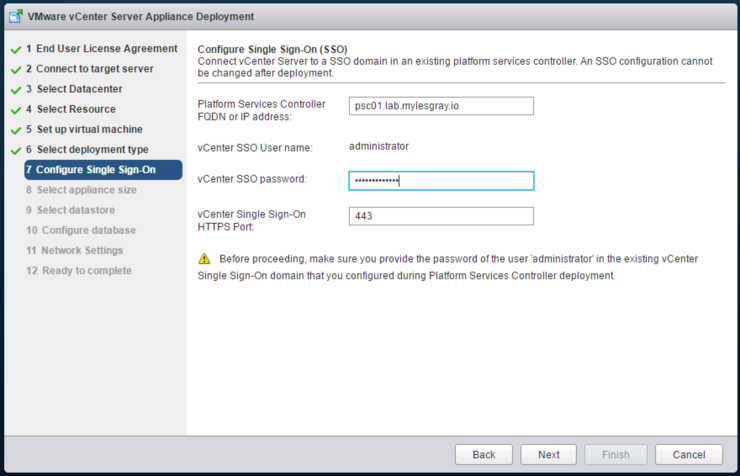The image size is (740, 476).
Task: Click checkmark next to Select Resource
Action: 16,110
